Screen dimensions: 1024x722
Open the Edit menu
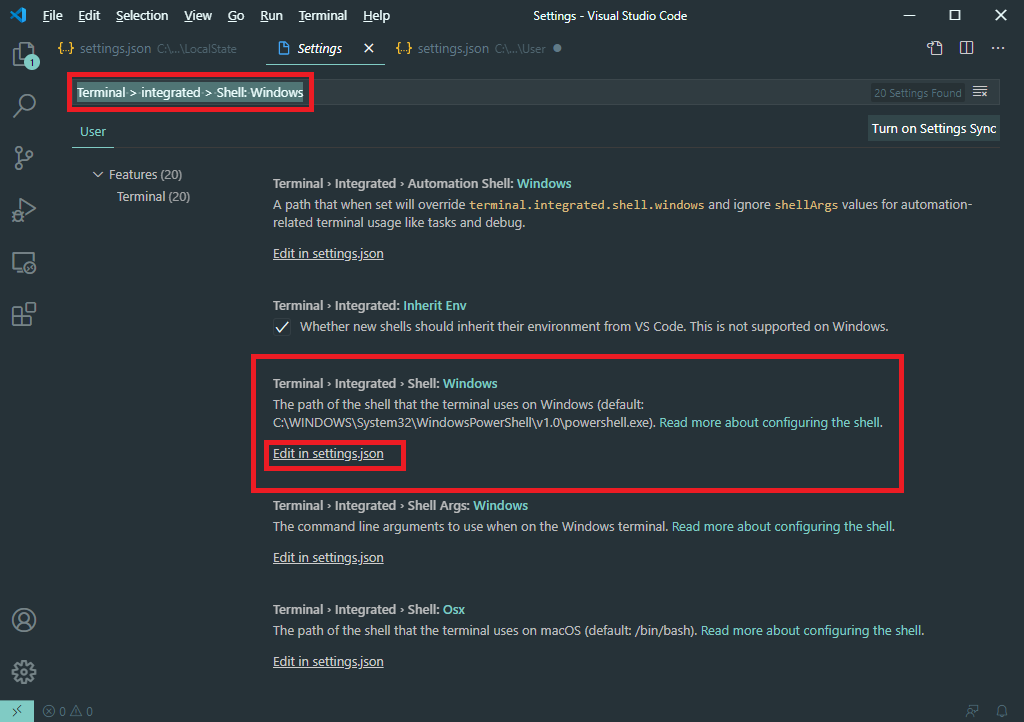89,16
